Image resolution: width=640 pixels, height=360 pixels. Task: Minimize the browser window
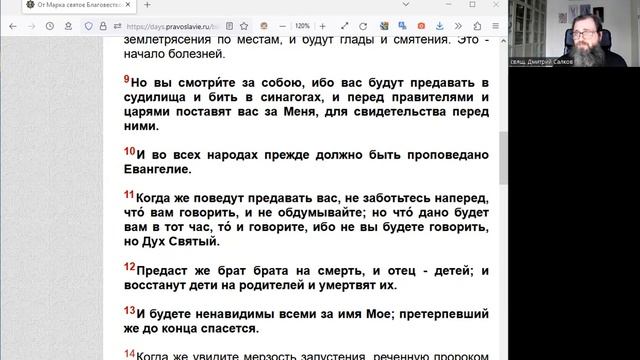pyautogui.click(x=449, y=4)
